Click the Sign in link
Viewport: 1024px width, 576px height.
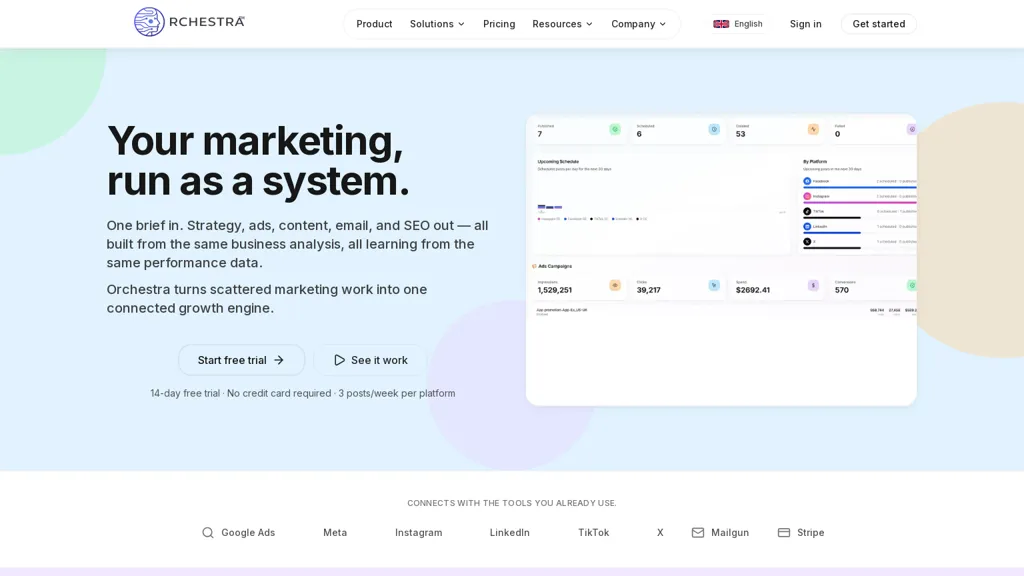(805, 24)
